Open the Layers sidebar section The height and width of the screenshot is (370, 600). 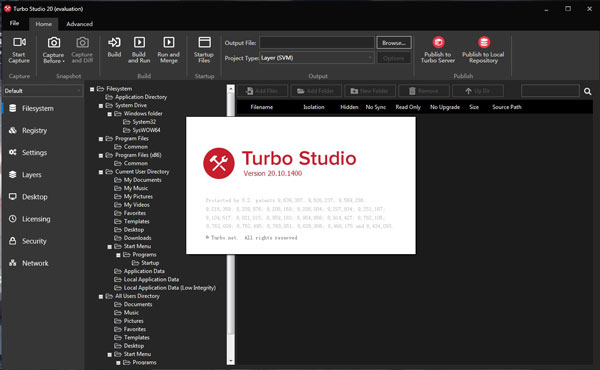(42, 174)
